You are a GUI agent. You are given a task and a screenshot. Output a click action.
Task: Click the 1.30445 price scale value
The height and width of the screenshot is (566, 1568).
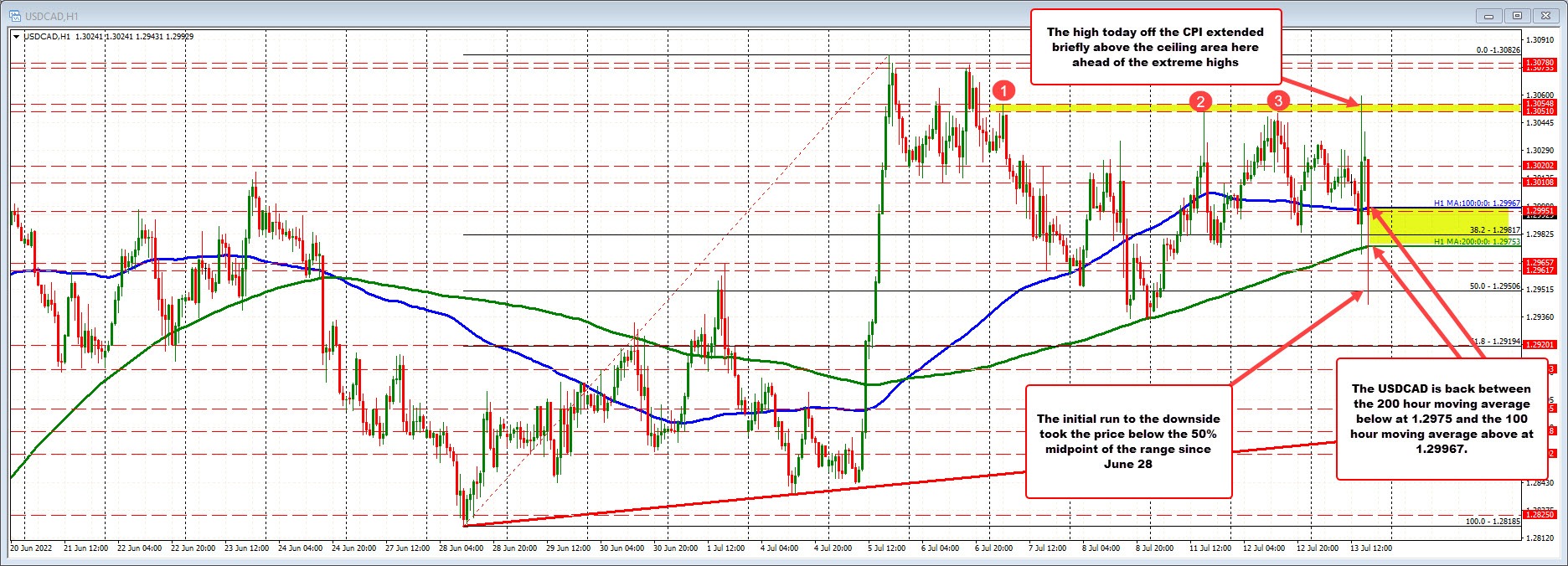tap(1540, 123)
